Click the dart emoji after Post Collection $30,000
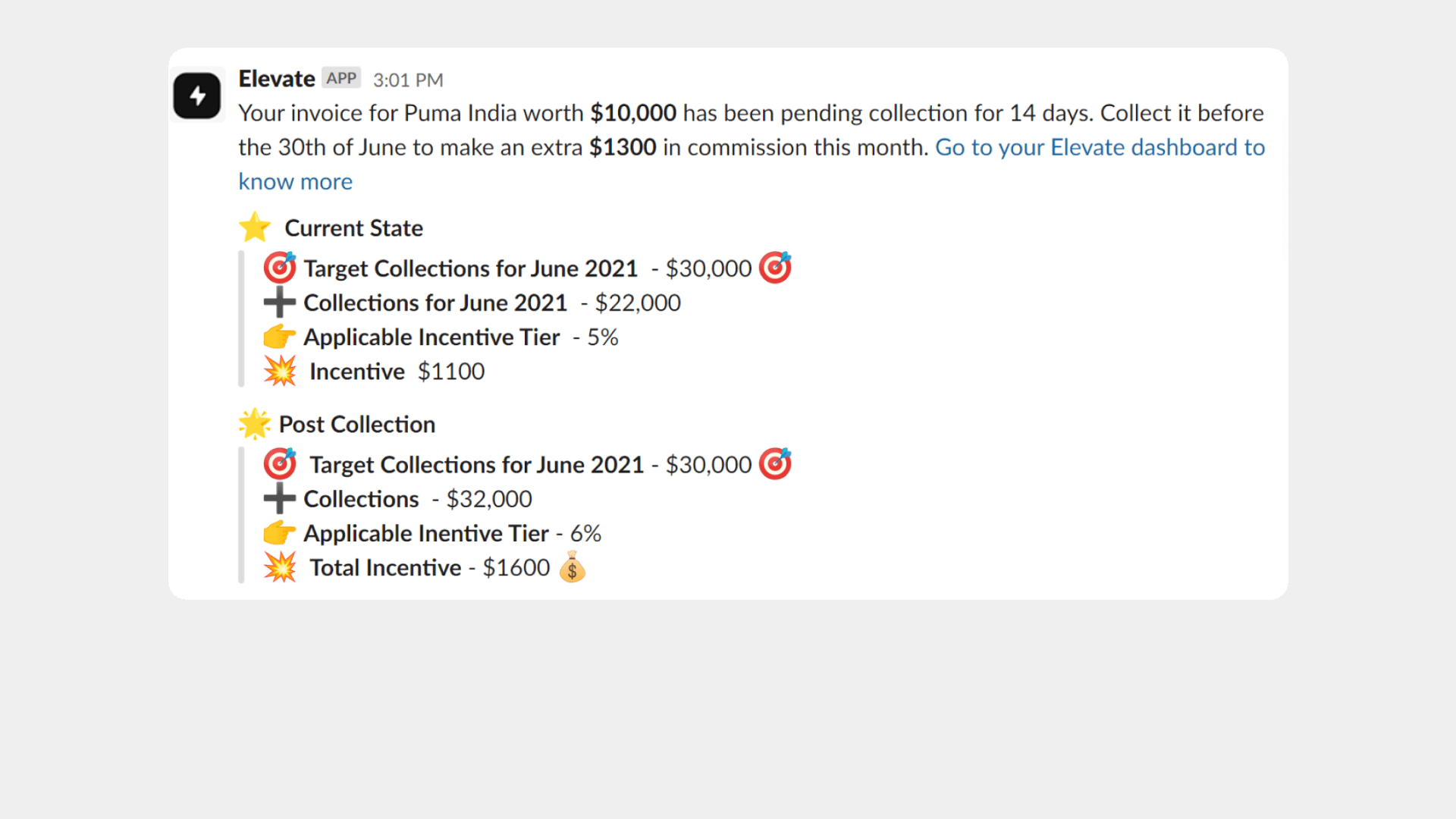Screen dimensions: 1456x819 pyautogui.click(x=775, y=464)
